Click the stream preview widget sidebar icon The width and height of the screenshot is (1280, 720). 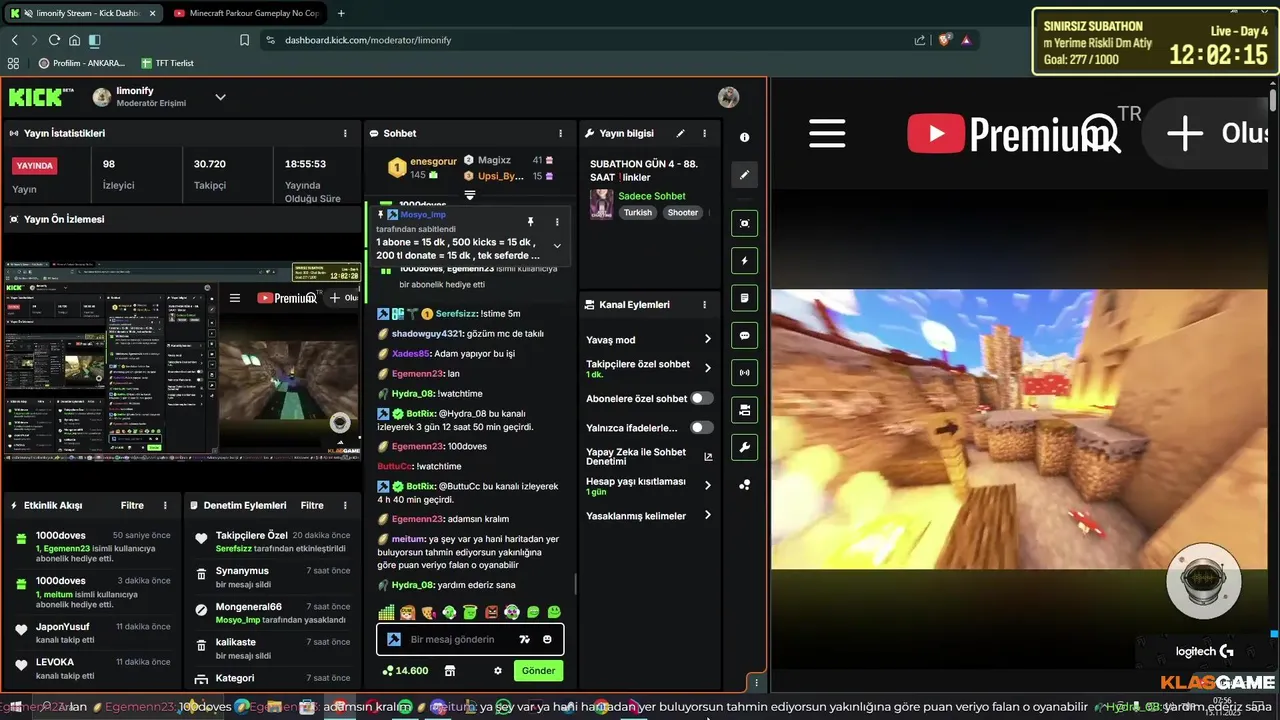[x=744, y=223]
